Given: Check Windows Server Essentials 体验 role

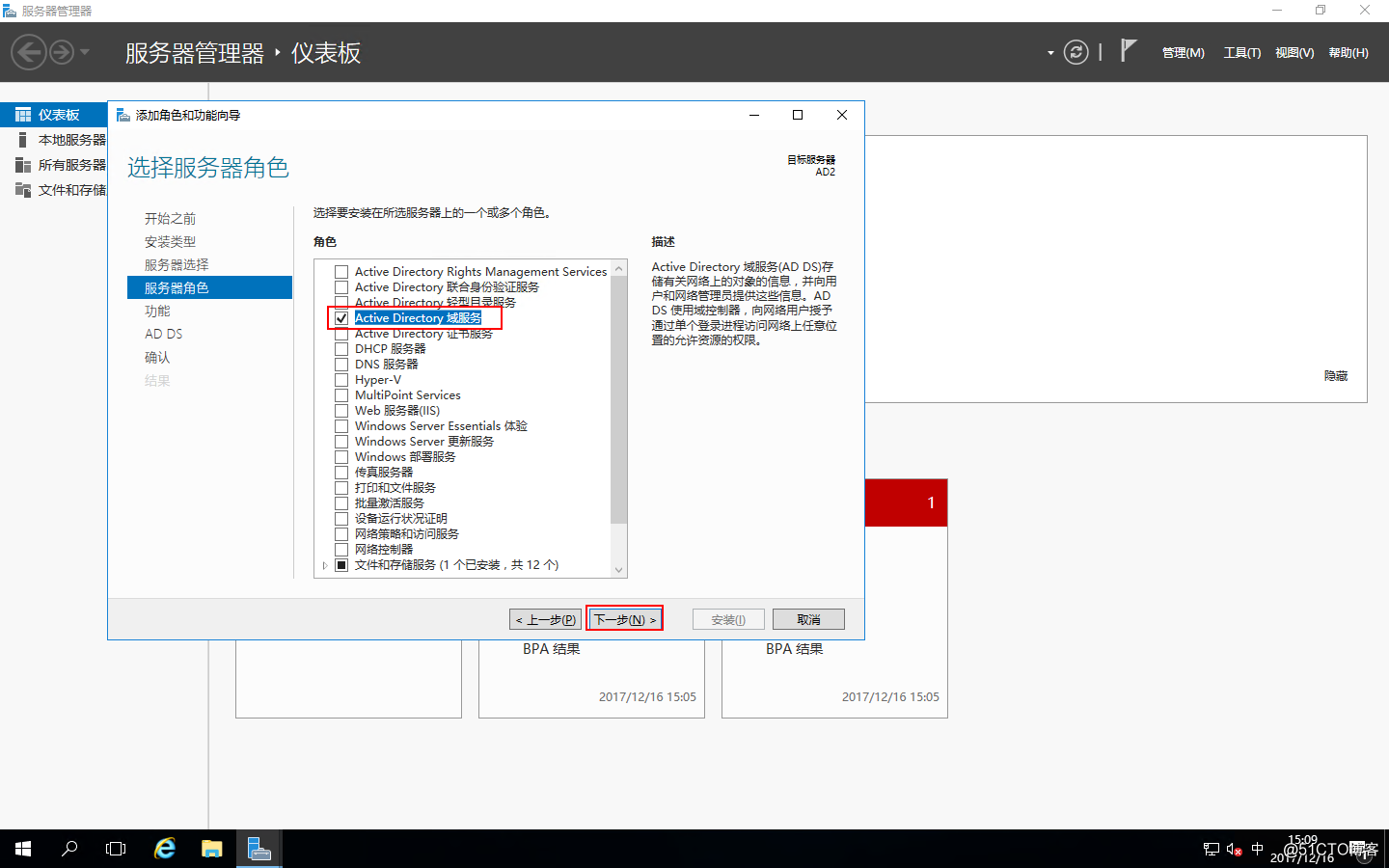Looking at the screenshot, I should (341, 426).
